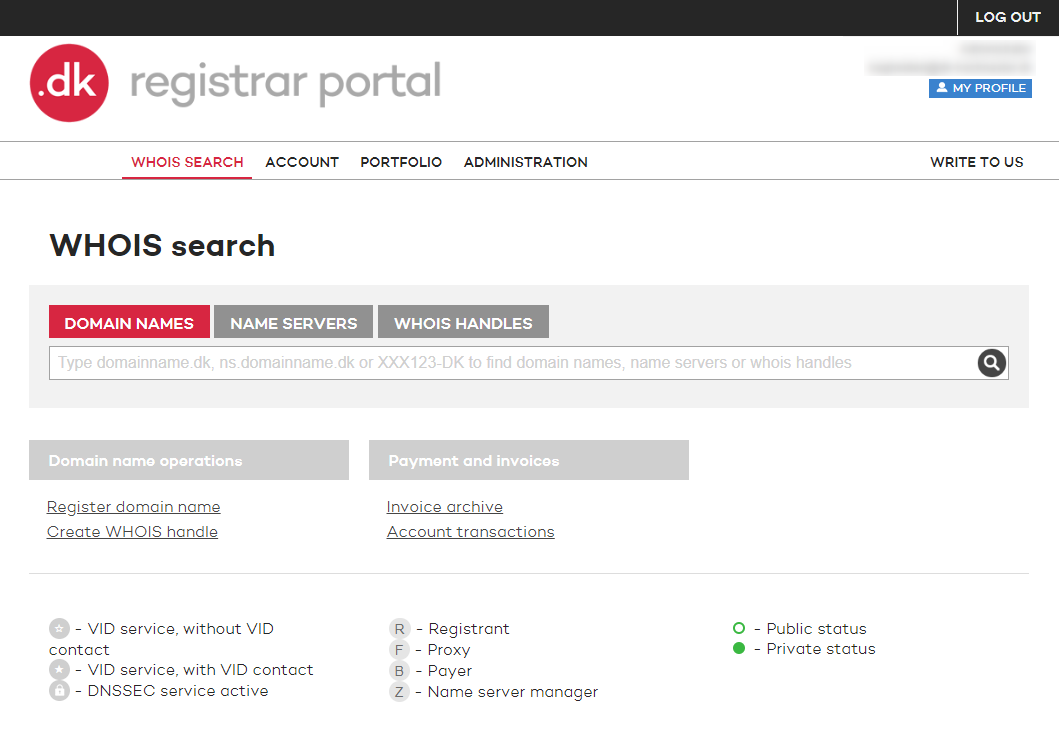
Task: Click the magnifying glass search icon
Action: [x=991, y=363]
